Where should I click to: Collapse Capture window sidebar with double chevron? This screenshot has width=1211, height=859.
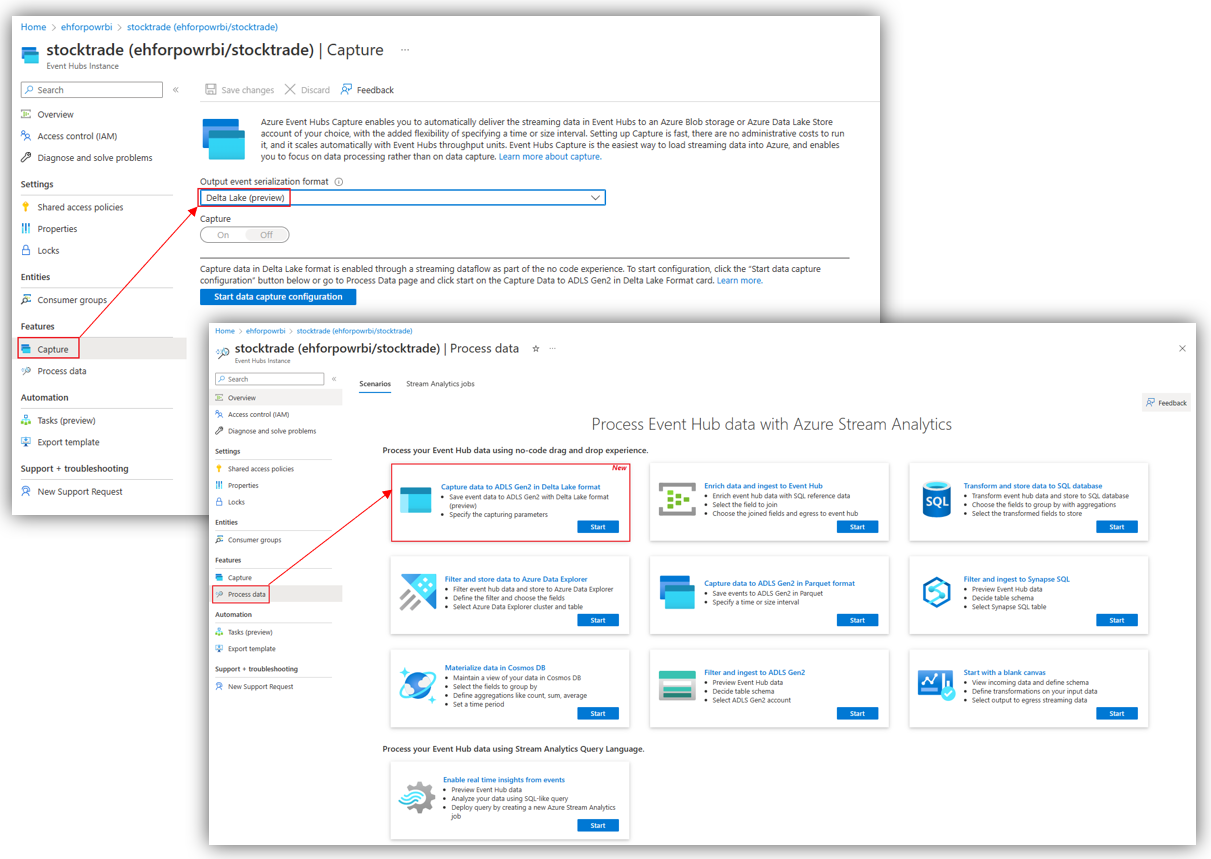tap(176, 90)
